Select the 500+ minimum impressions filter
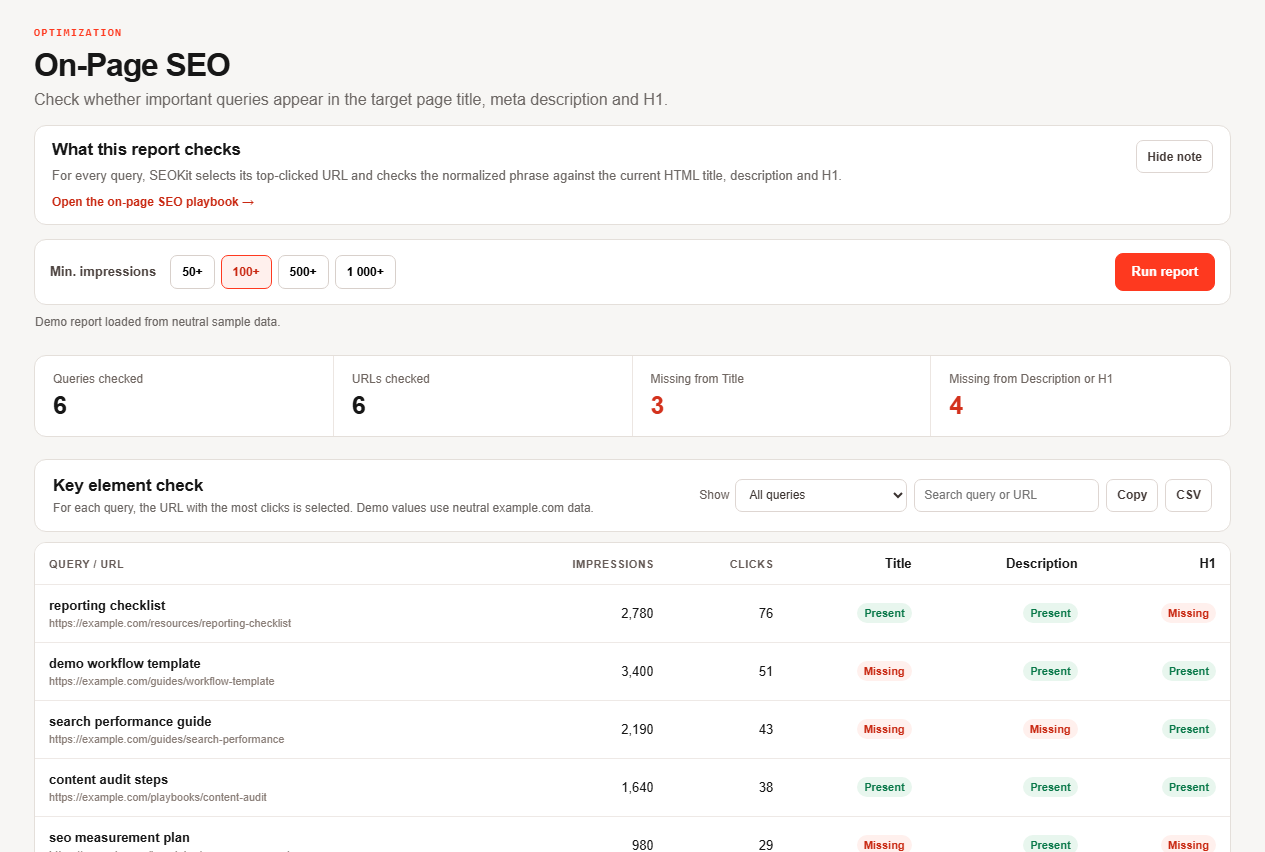1265x852 pixels. pyautogui.click(x=303, y=272)
